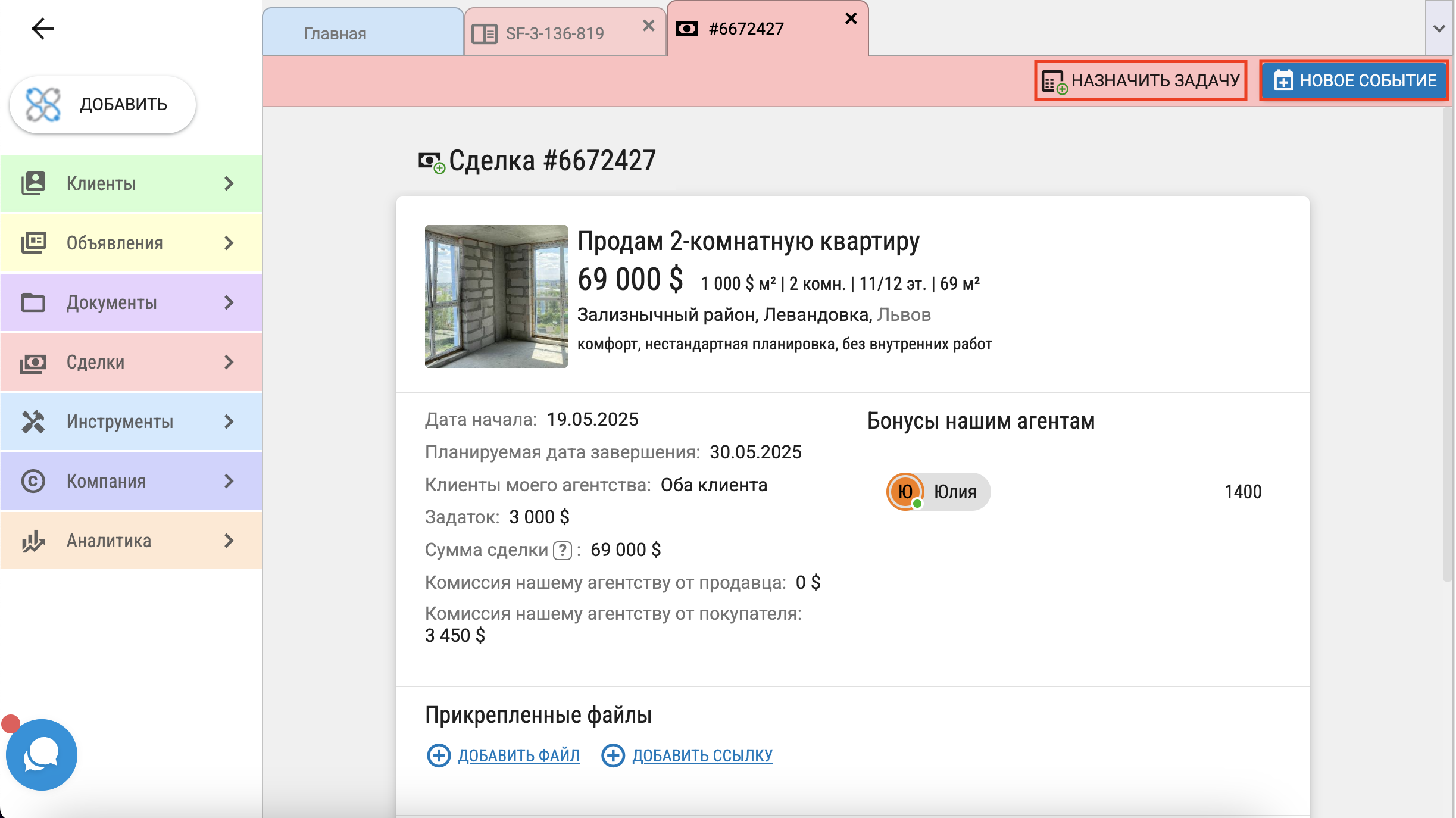Open the Продам 2-комнатную квартиру title

tap(748, 241)
